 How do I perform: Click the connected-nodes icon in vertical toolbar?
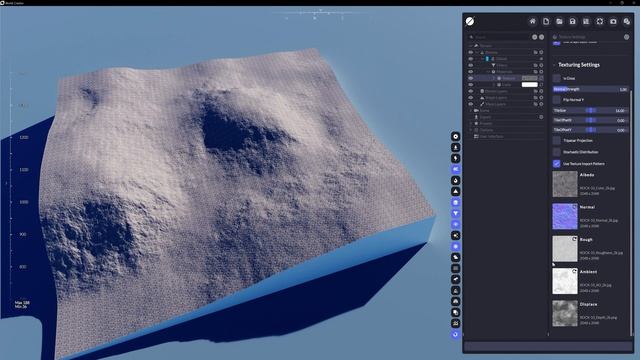tap(456, 236)
